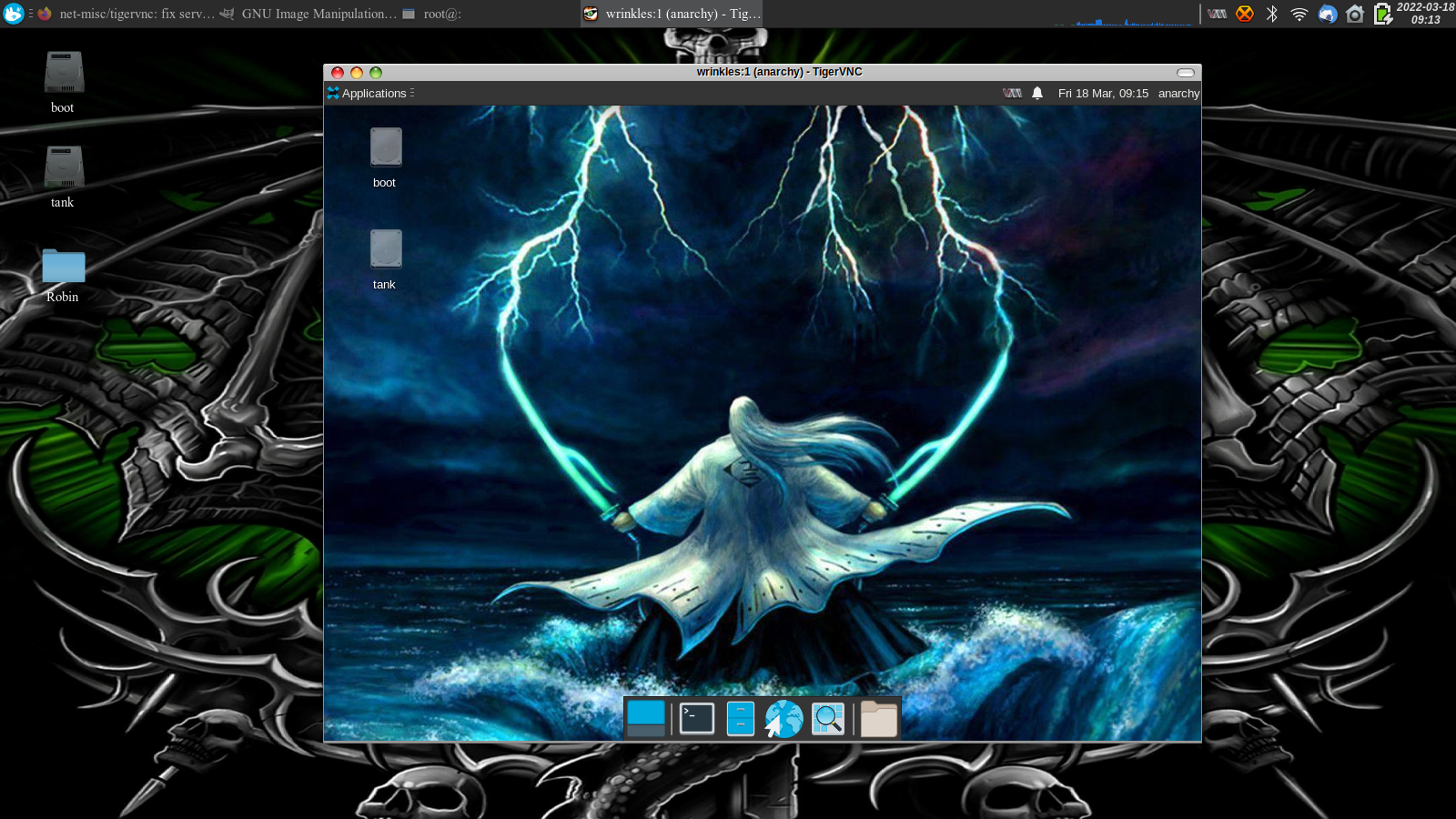Open the Wi-Fi network tray icon
This screenshot has width=1456, height=819.
pos(1299,14)
